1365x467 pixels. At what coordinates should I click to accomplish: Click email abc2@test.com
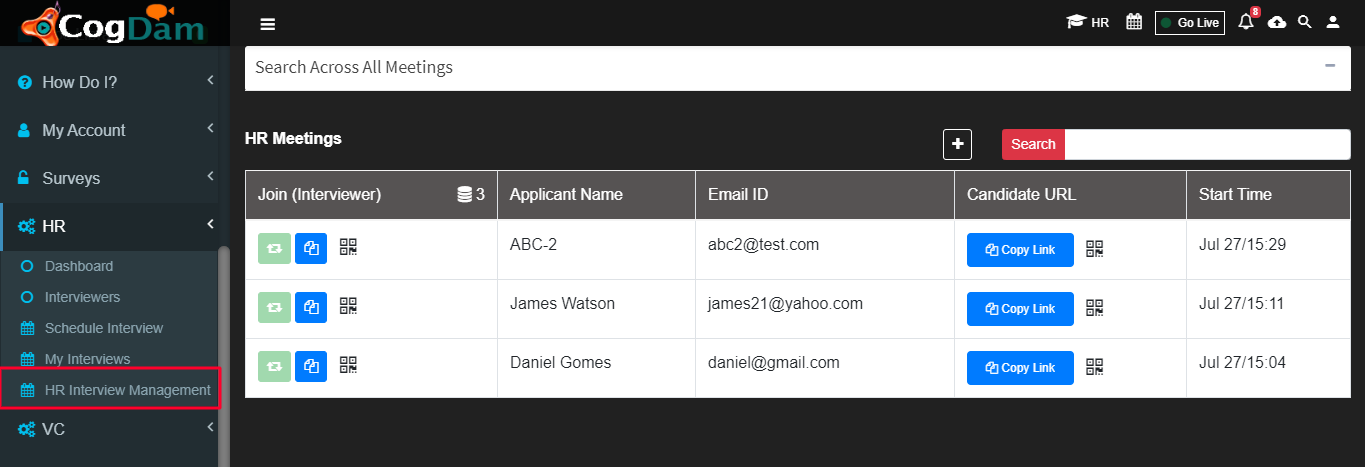click(763, 244)
